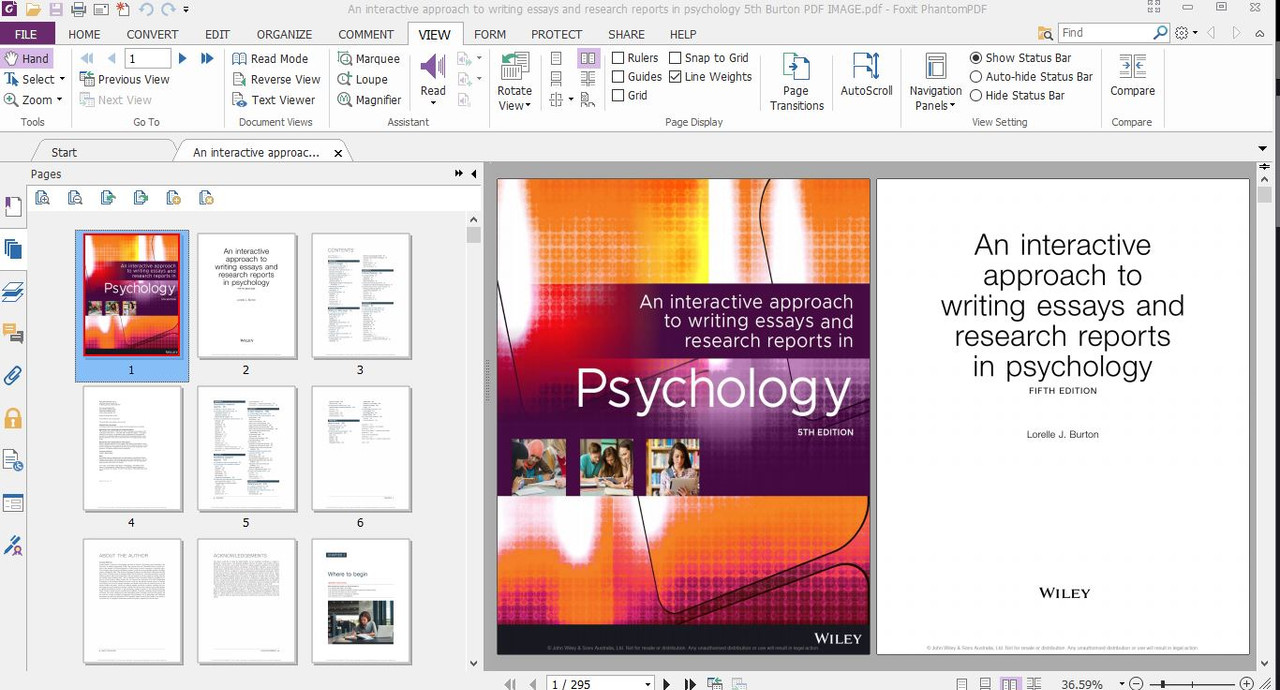
Task: Switch to single page display mode
Action: (557, 59)
